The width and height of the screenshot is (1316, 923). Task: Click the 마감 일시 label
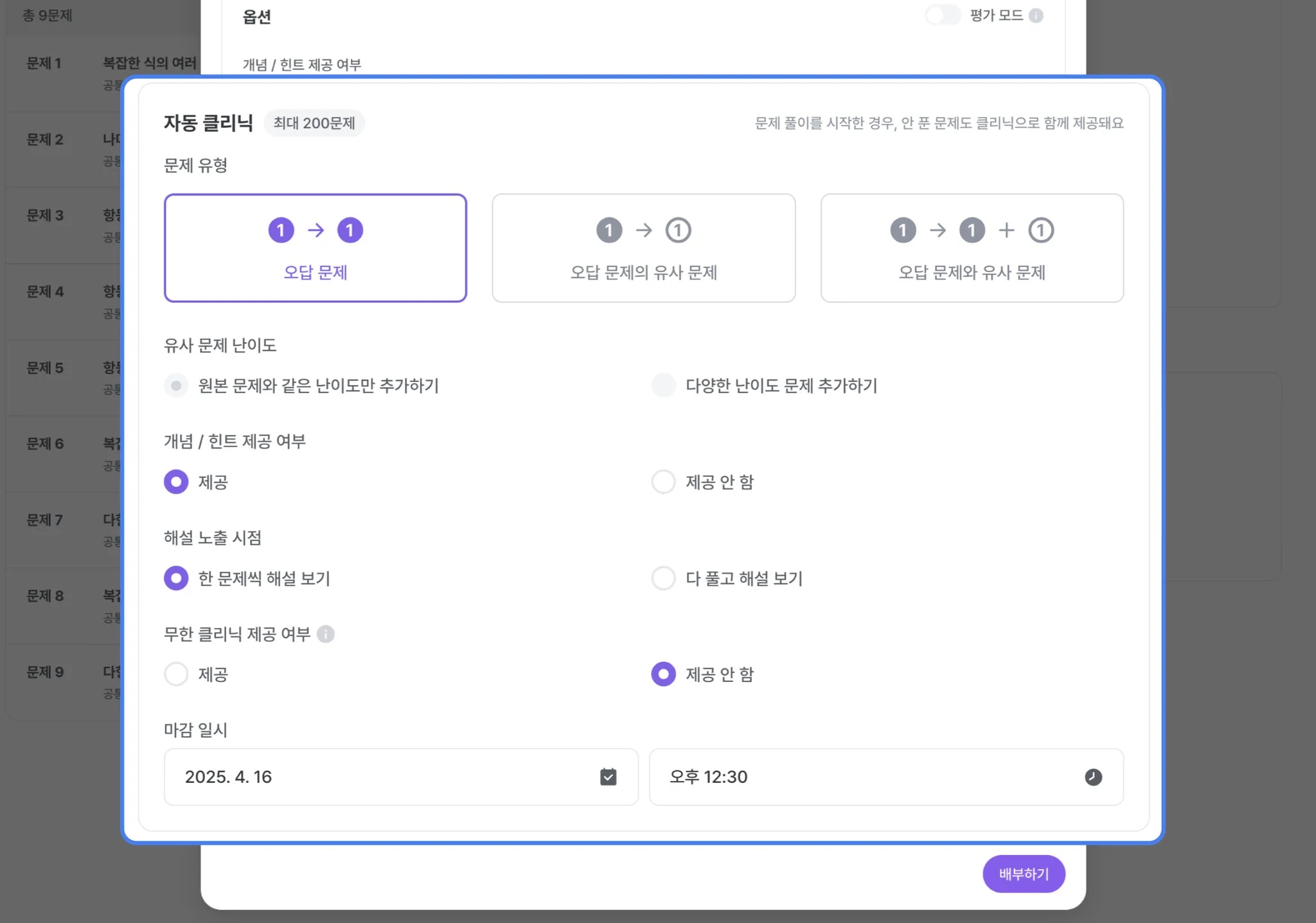[x=195, y=730]
